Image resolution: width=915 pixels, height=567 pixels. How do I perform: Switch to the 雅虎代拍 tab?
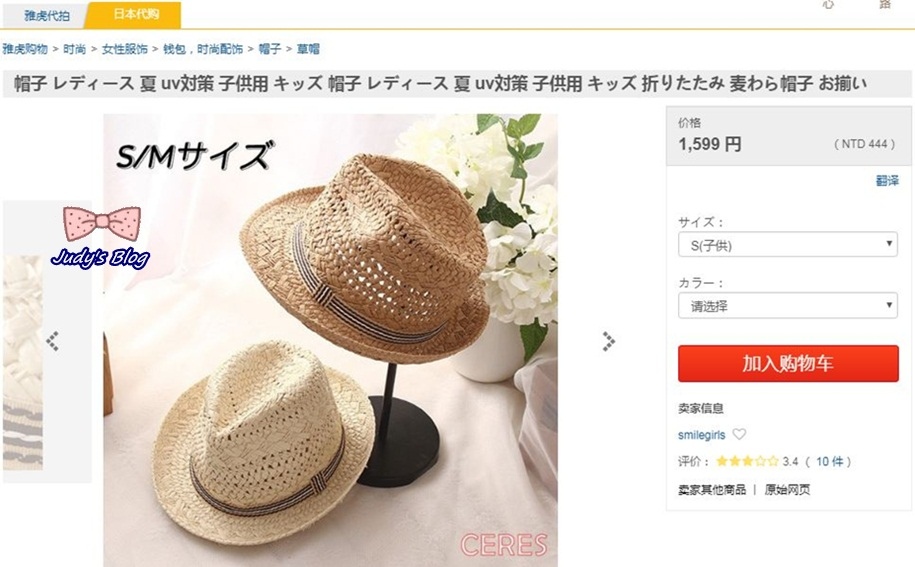[x=47, y=15]
